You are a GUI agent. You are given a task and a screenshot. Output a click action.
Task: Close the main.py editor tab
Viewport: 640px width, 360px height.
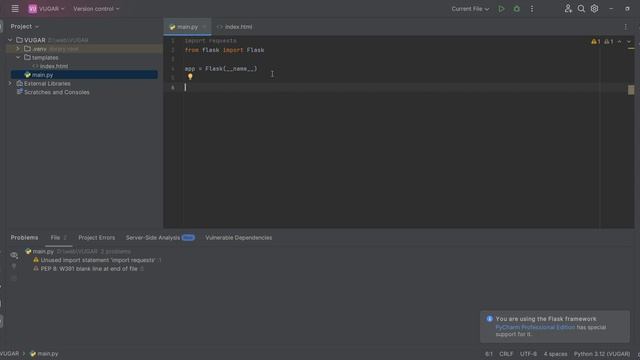click(204, 27)
